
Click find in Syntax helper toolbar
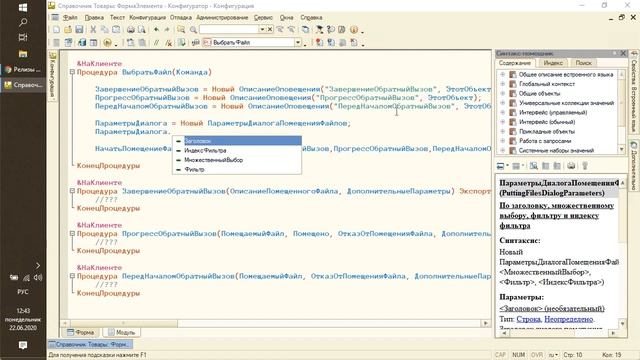point(533,166)
